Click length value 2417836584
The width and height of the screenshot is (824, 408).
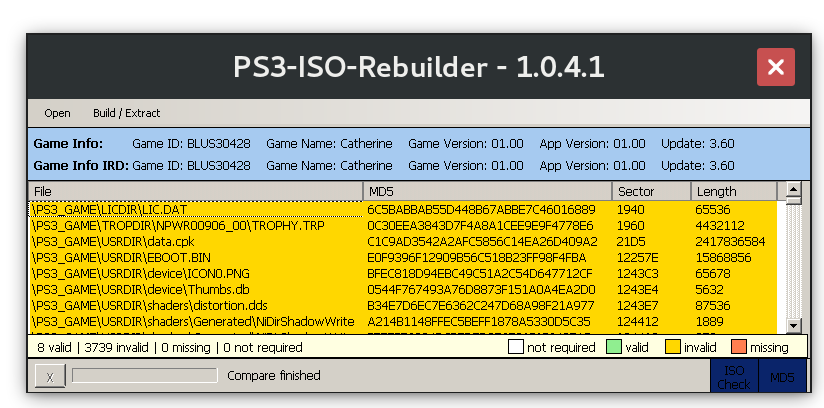[730, 242]
